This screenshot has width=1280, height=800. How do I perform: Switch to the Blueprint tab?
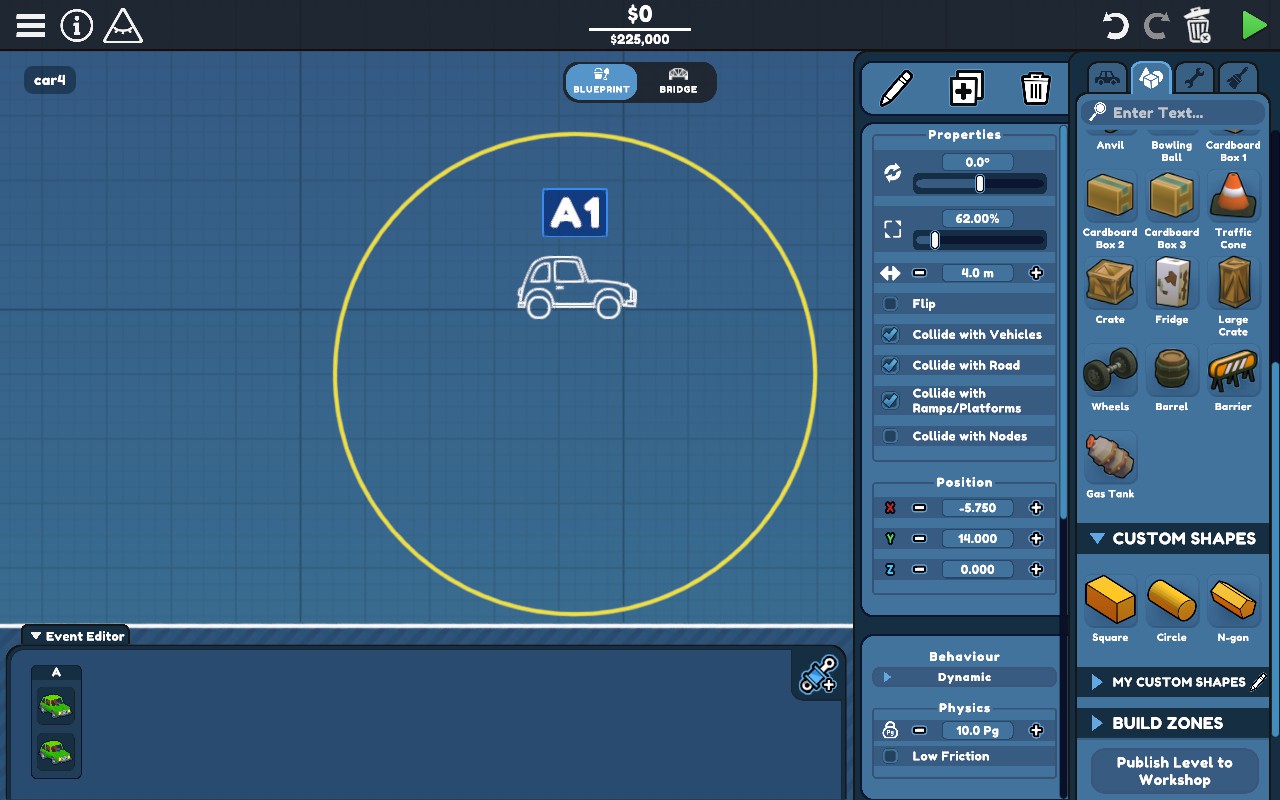click(x=601, y=81)
